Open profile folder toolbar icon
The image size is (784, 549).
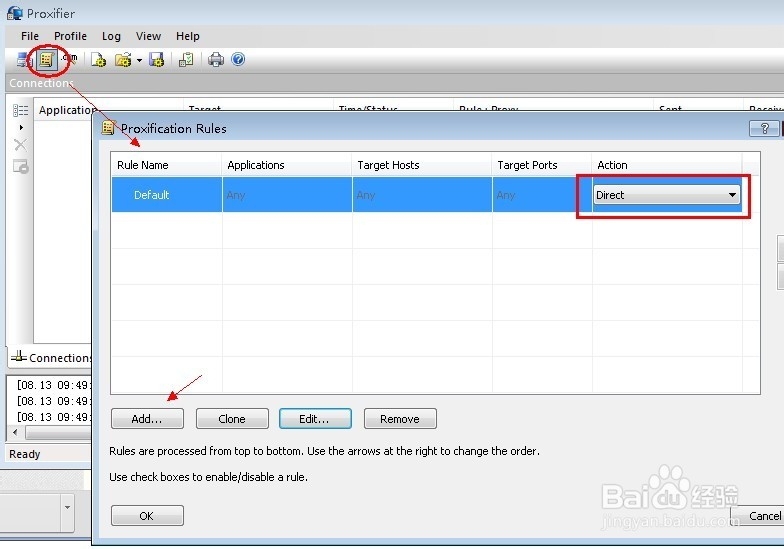click(x=123, y=60)
